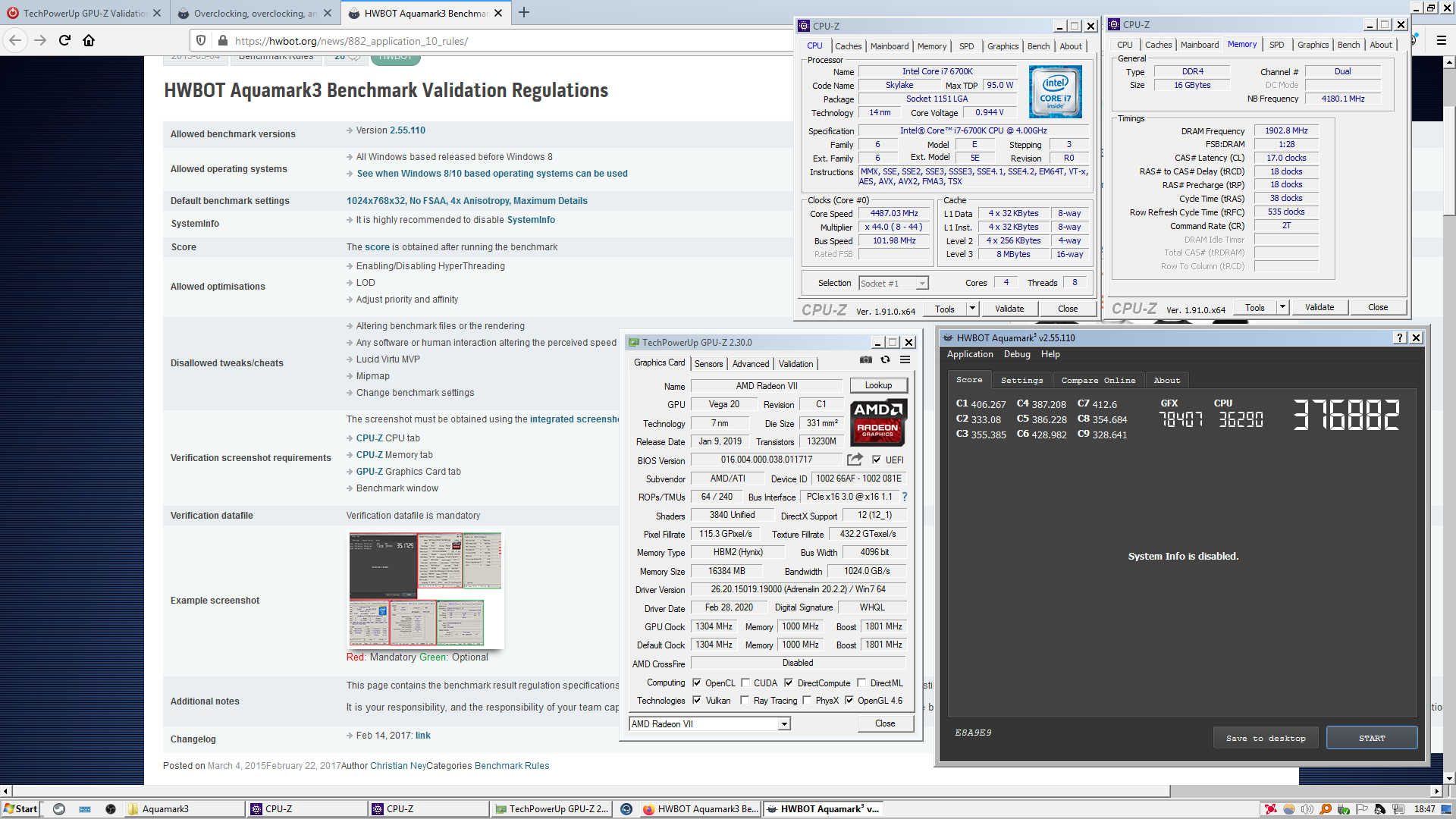Viewport: 1456px width, 819px height.
Task: Click browser forward arrow button
Action: (40, 40)
